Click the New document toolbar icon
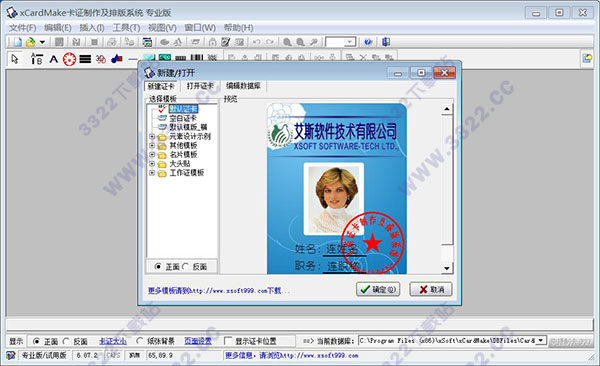This screenshot has height=366, width=600. point(18,42)
